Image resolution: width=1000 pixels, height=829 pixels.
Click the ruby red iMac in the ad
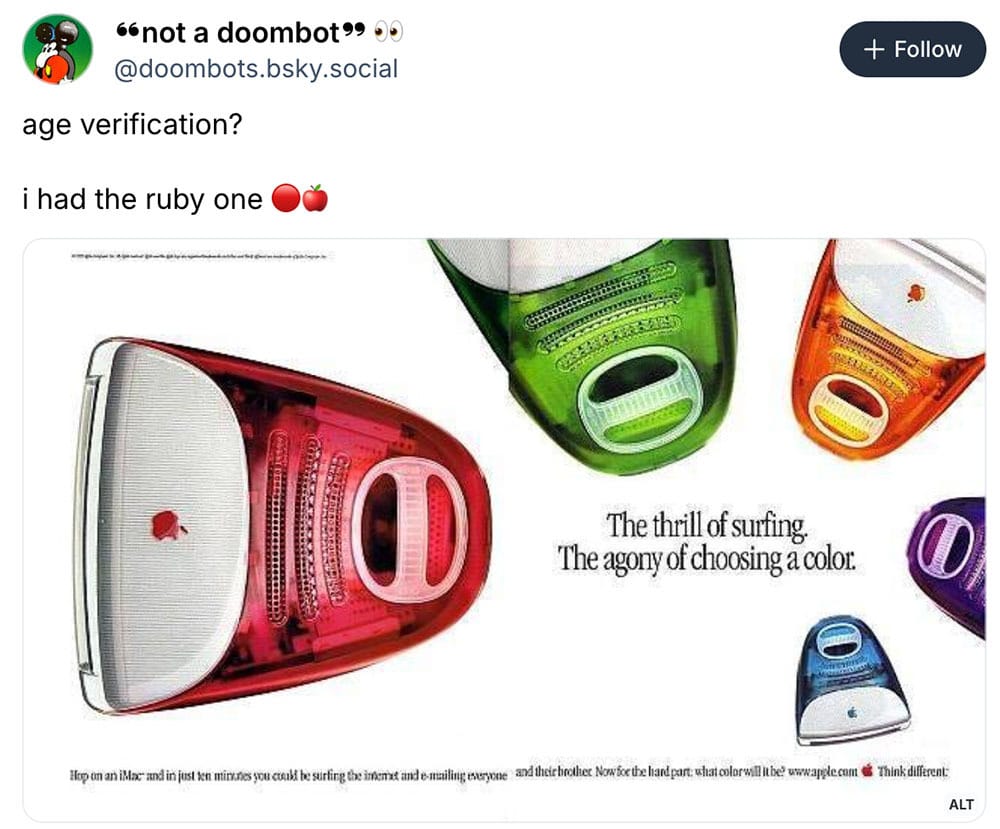pyautogui.click(x=284, y=526)
